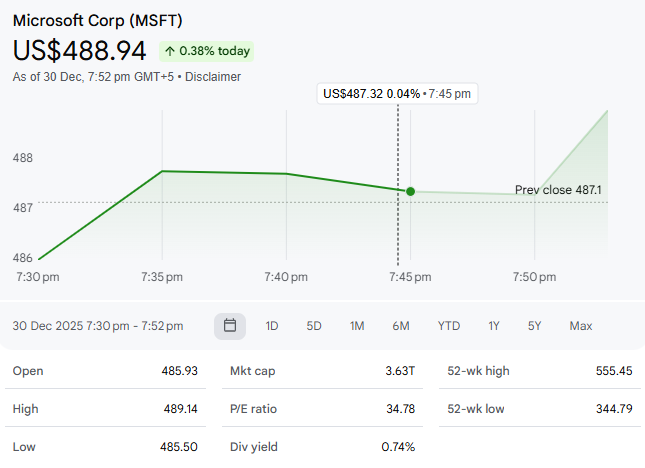Choose the YTD range tab
This screenshot has width=645, height=468.
click(x=449, y=326)
